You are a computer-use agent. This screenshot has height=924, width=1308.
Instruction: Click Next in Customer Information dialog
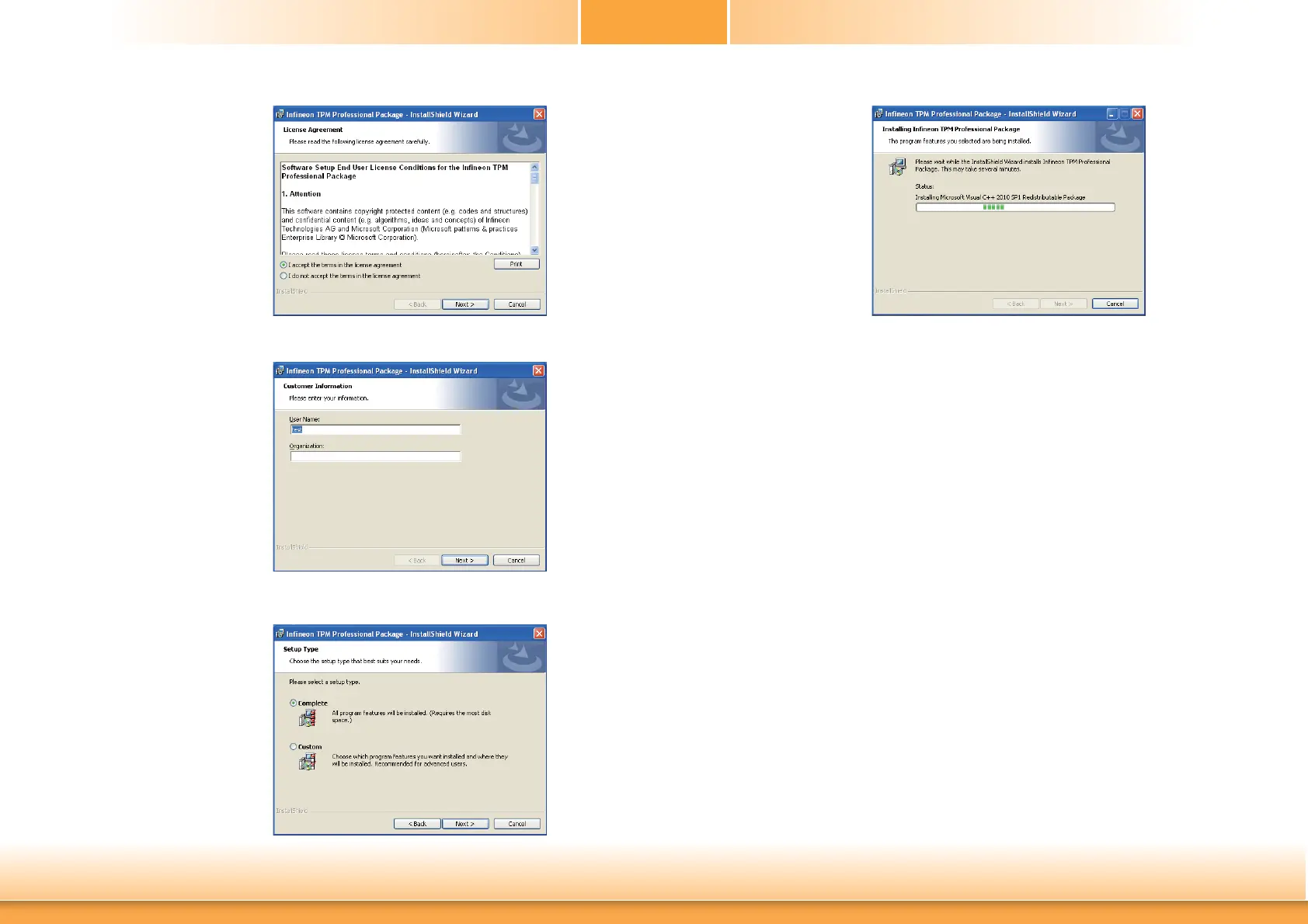pos(464,560)
